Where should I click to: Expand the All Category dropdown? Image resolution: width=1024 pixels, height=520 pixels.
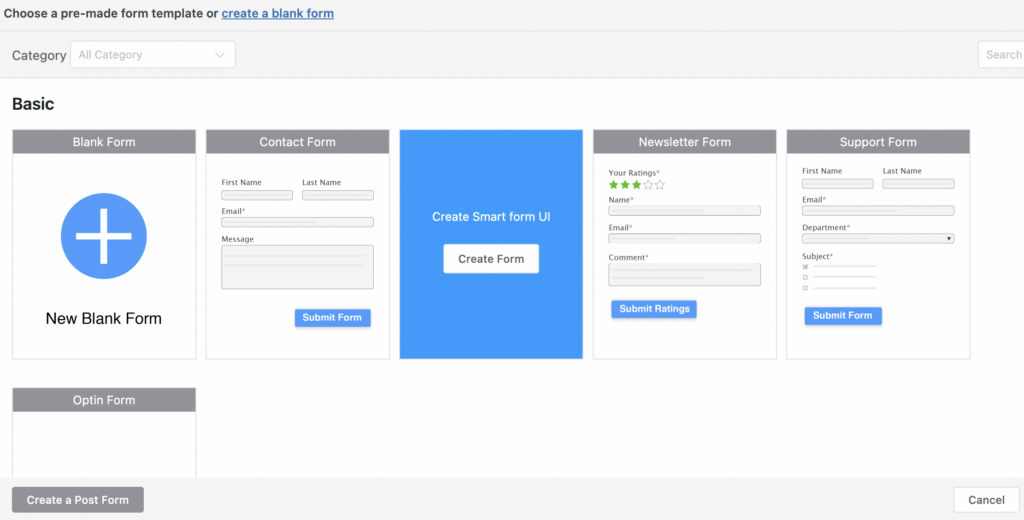coord(153,55)
